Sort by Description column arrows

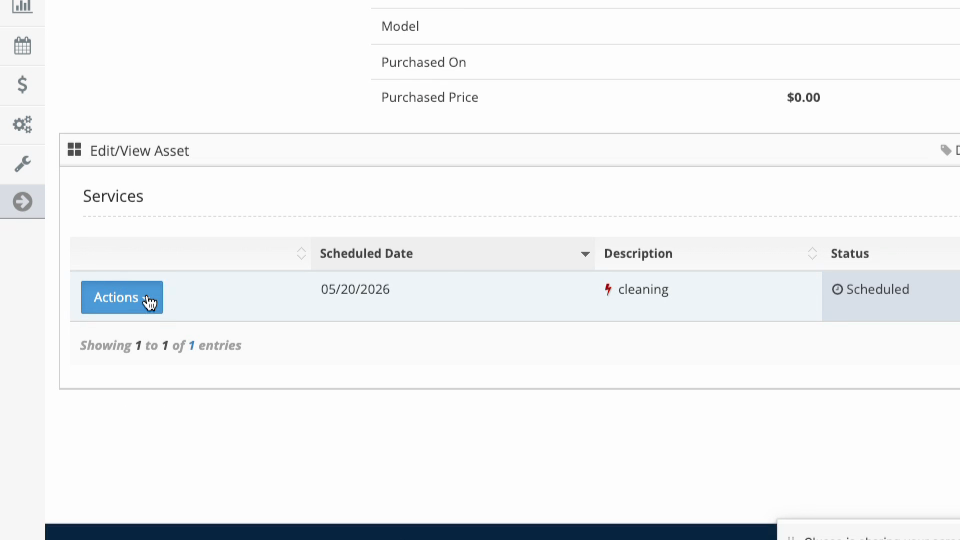[812, 253]
